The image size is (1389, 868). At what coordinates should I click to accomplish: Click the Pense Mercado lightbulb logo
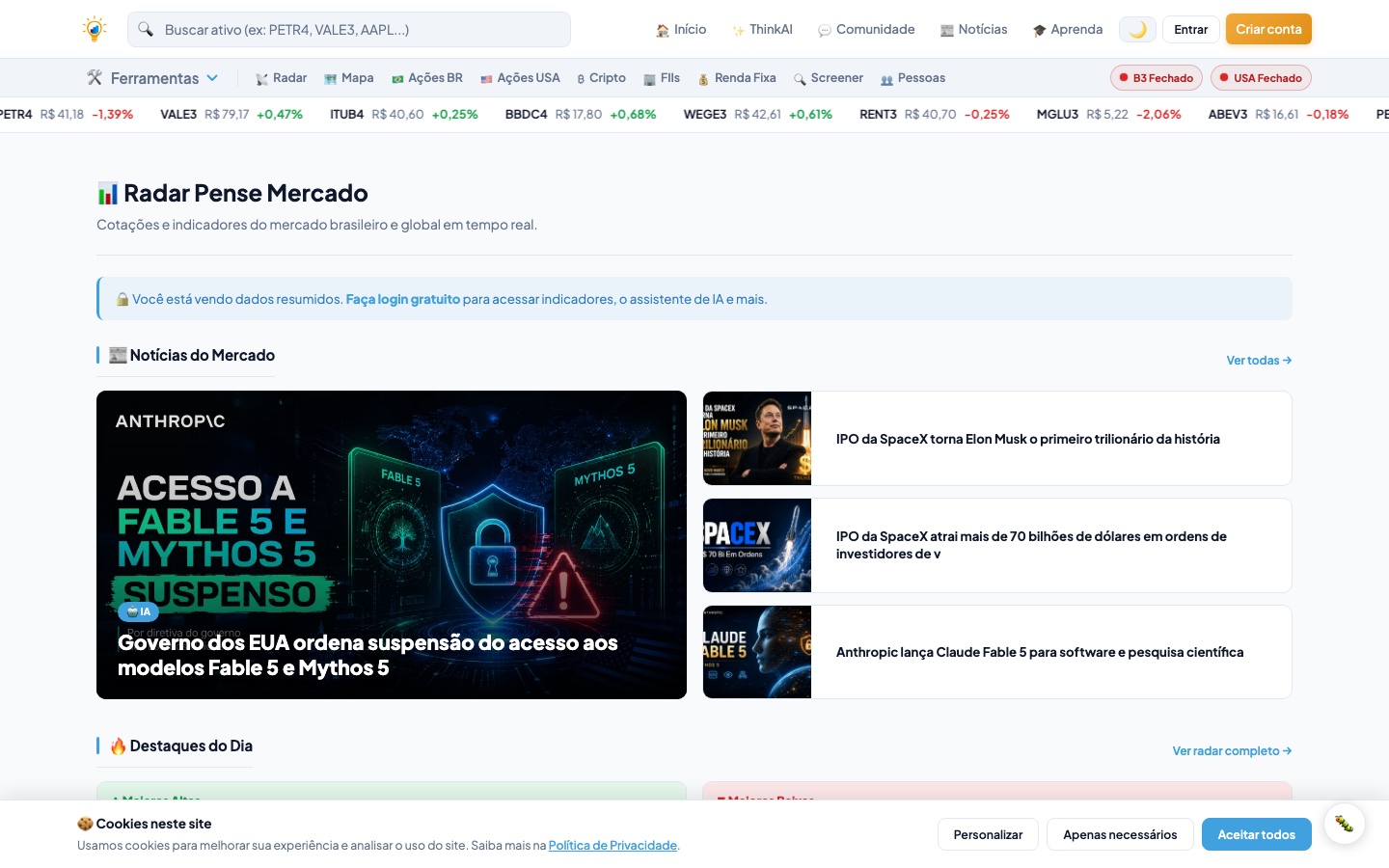94,29
